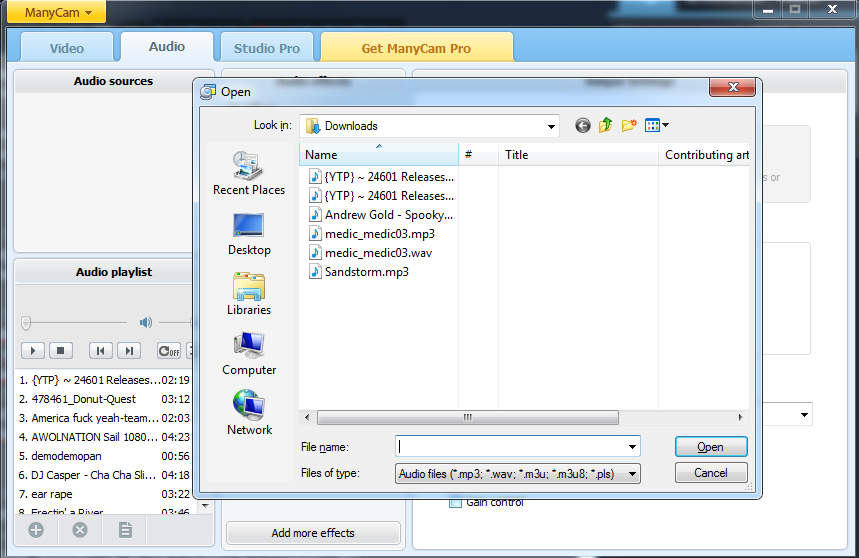859x558 pixels.
Task: Select playlist track AWOLNATION Sail 1080
Action: 104,437
